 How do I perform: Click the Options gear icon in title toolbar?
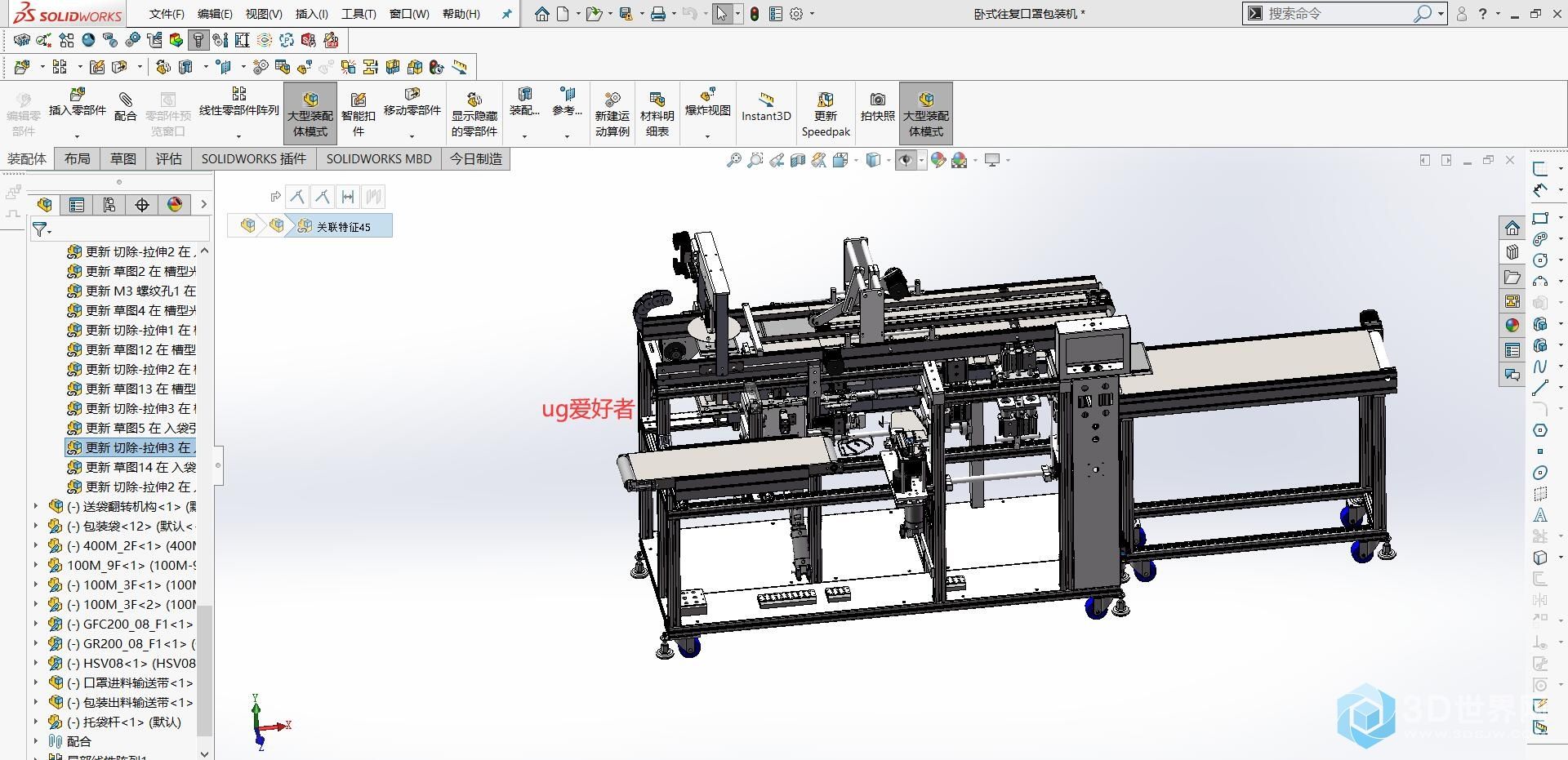797,14
